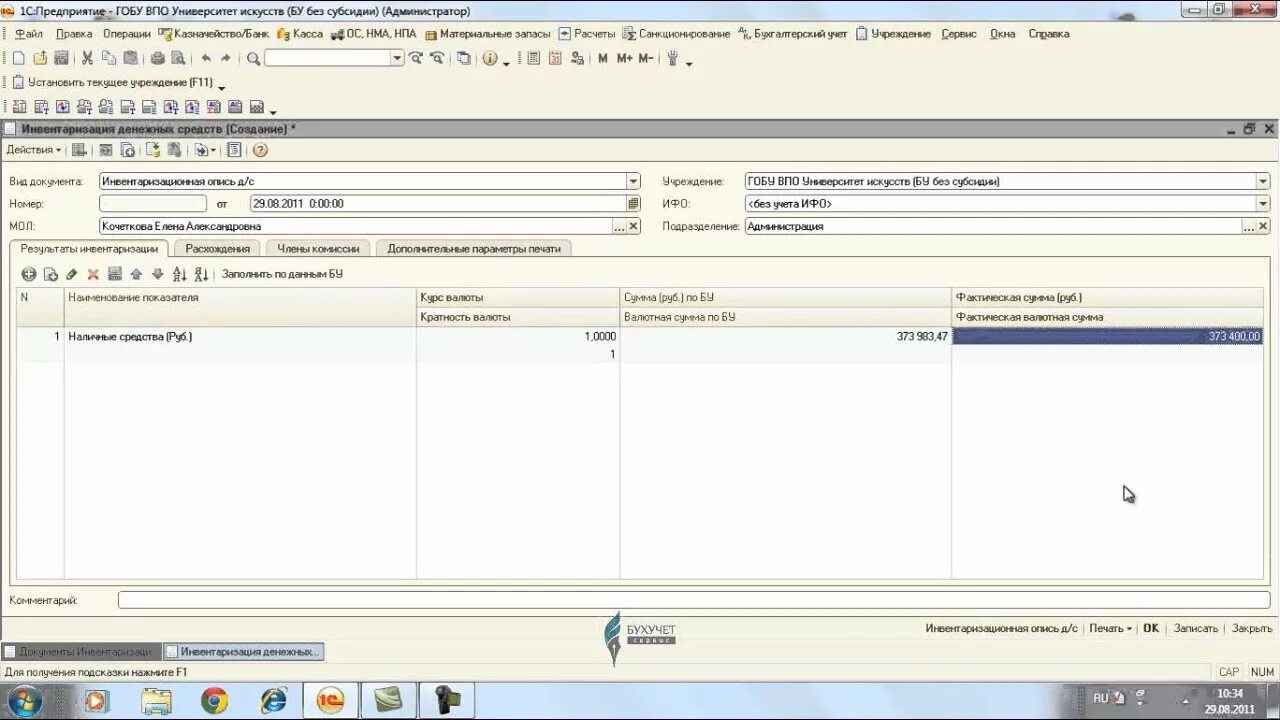Click the Windows Start button
The width and height of the screenshot is (1280, 720).
click(x=24, y=700)
